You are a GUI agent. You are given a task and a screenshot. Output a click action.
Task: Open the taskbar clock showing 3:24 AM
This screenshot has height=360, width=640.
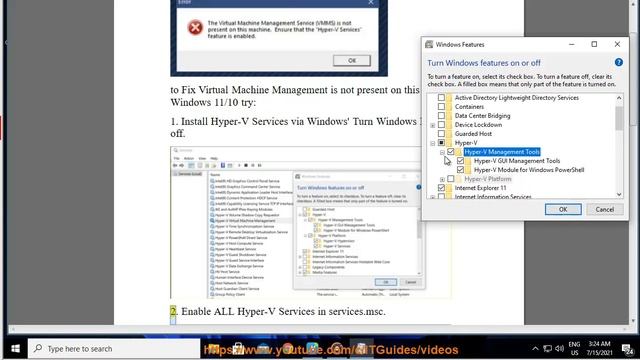click(x=599, y=349)
